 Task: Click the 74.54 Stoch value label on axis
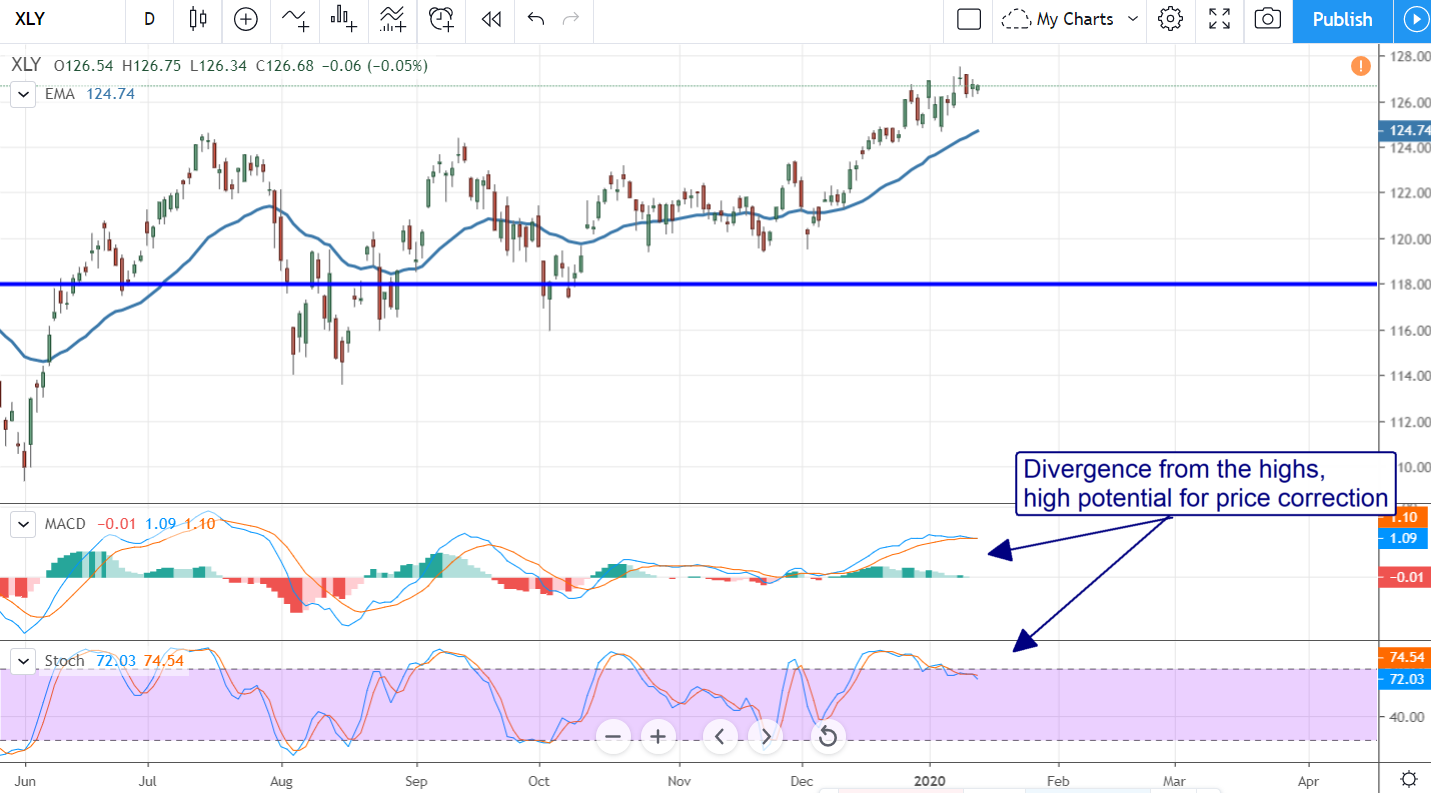click(x=1405, y=657)
